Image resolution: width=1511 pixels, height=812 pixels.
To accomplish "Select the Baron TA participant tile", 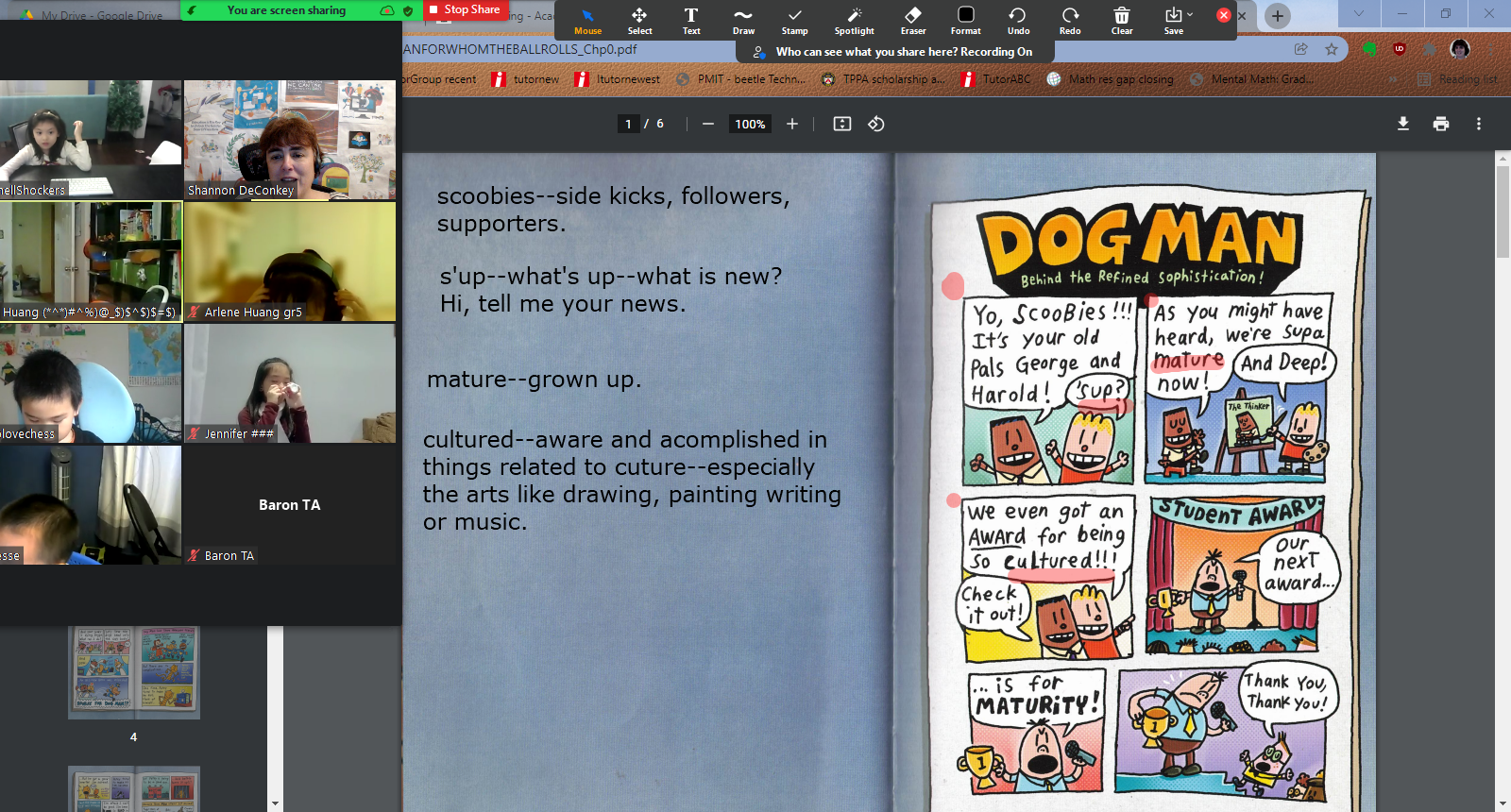I will pyautogui.click(x=290, y=505).
